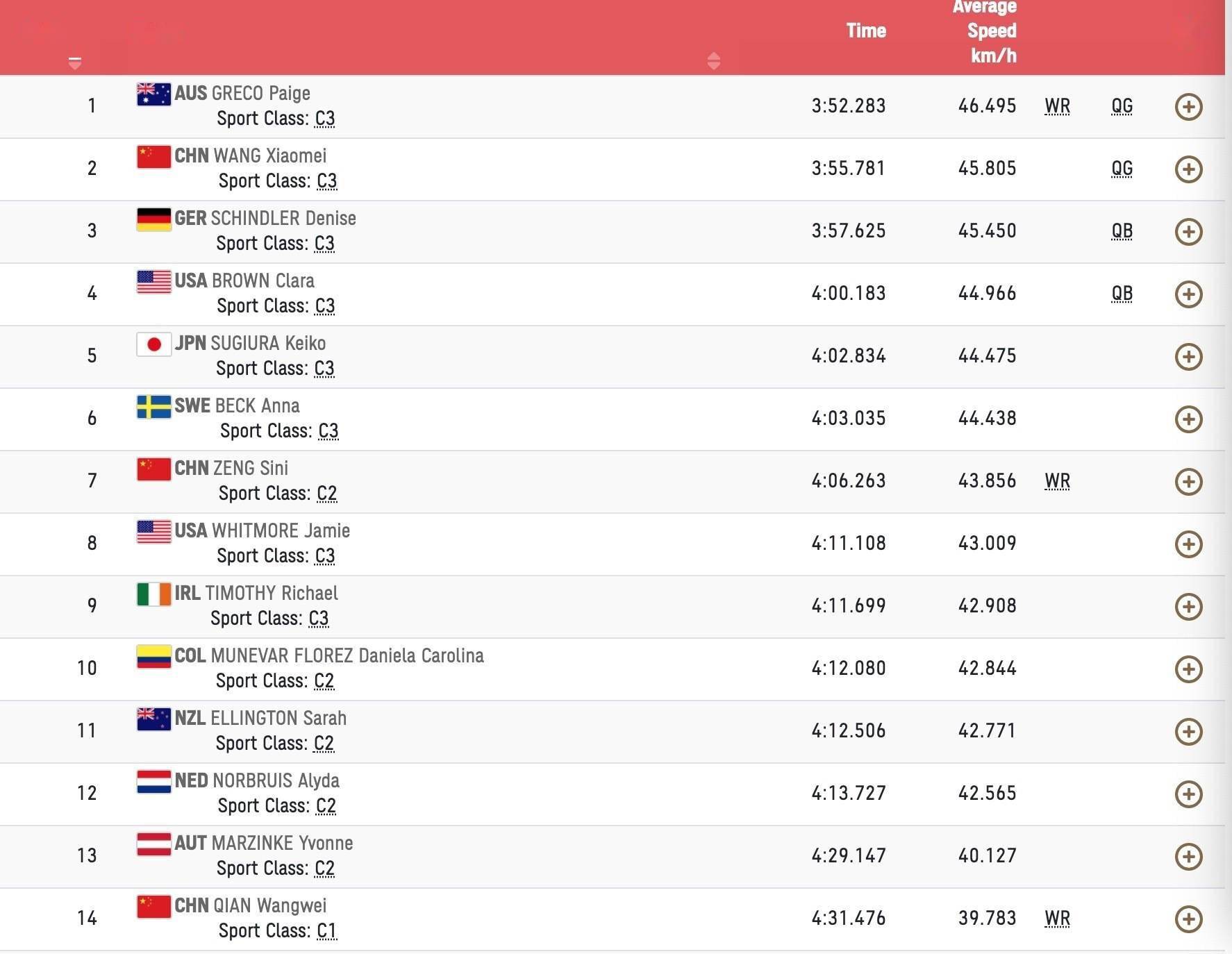This screenshot has height=954, width=1232.
Task: Click Australia flag next to GRECO
Action: [153, 94]
